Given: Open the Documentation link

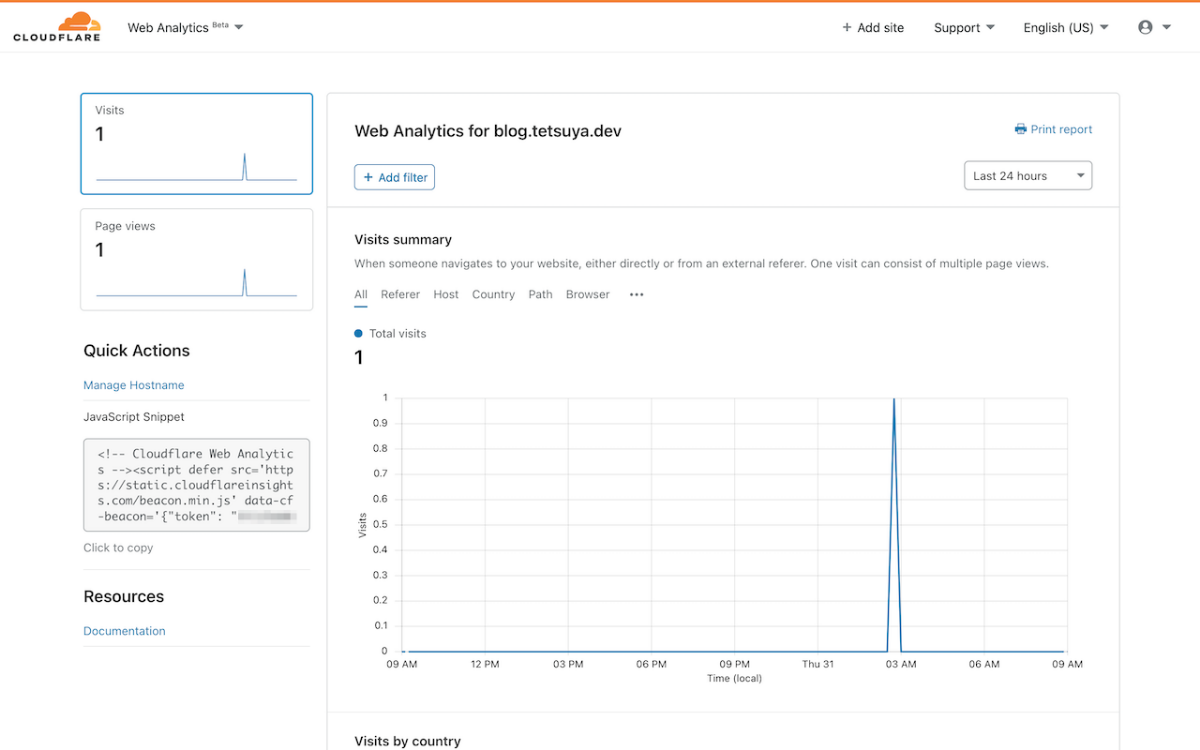Looking at the screenshot, I should pyautogui.click(x=124, y=631).
